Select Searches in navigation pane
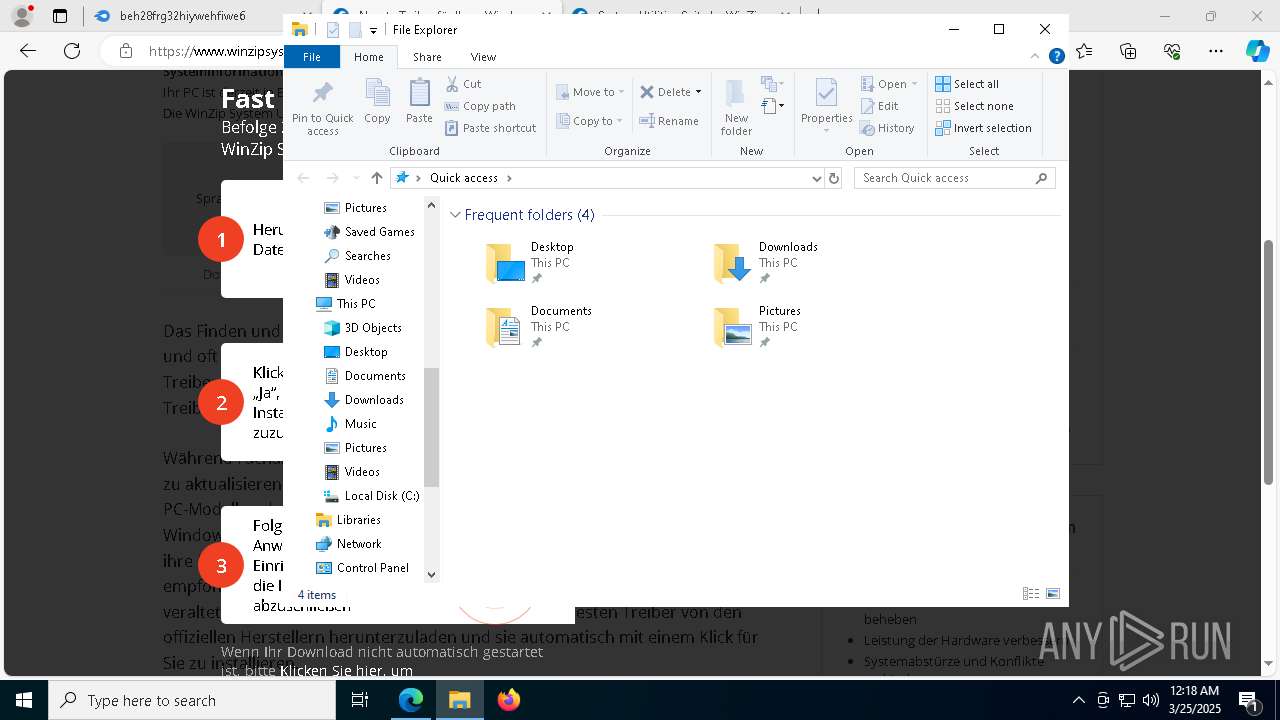Image resolution: width=1280 pixels, height=720 pixels. pyautogui.click(x=357, y=256)
